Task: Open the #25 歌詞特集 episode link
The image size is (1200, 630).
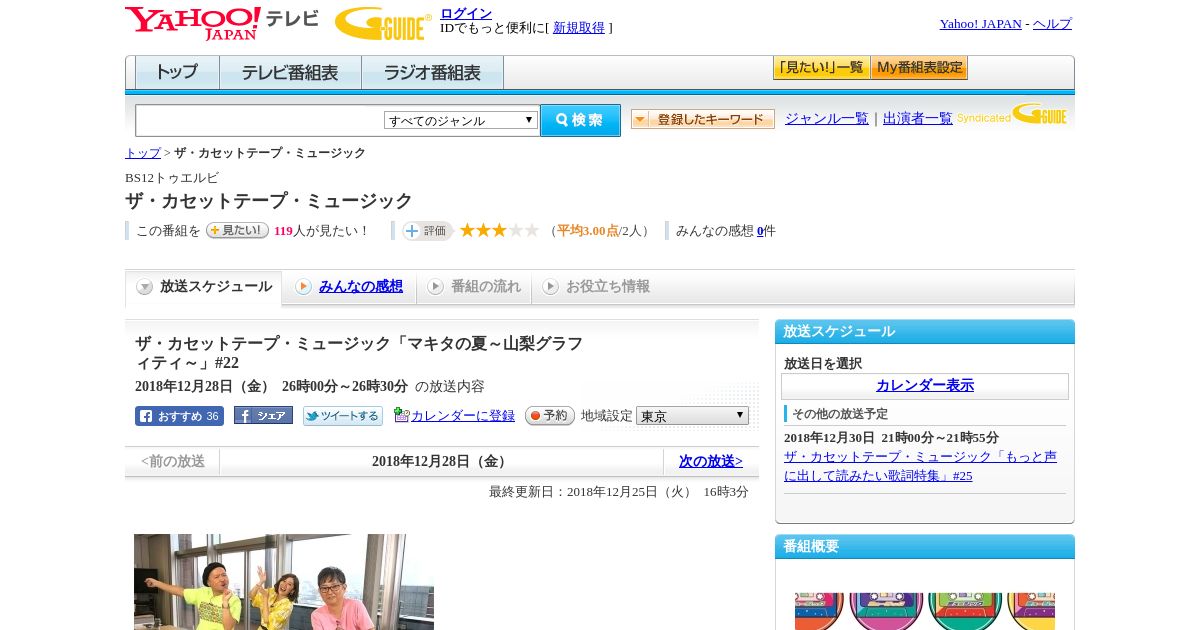Action: pyautogui.click(x=920, y=466)
